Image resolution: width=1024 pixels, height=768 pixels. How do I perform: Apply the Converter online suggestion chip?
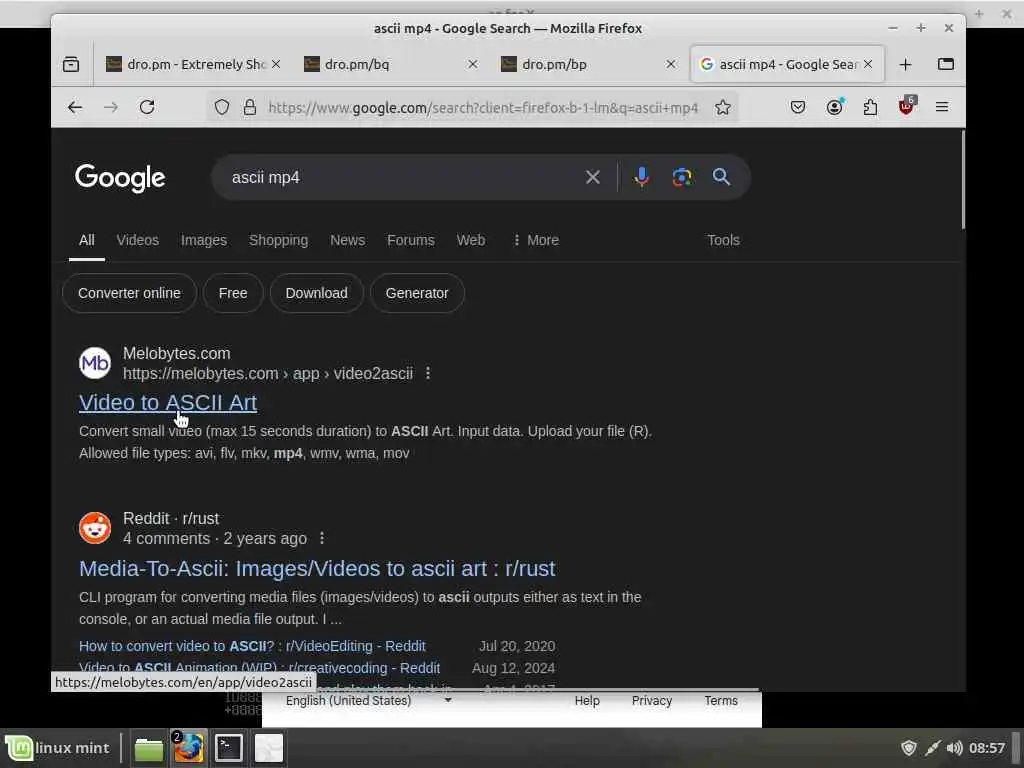point(129,293)
